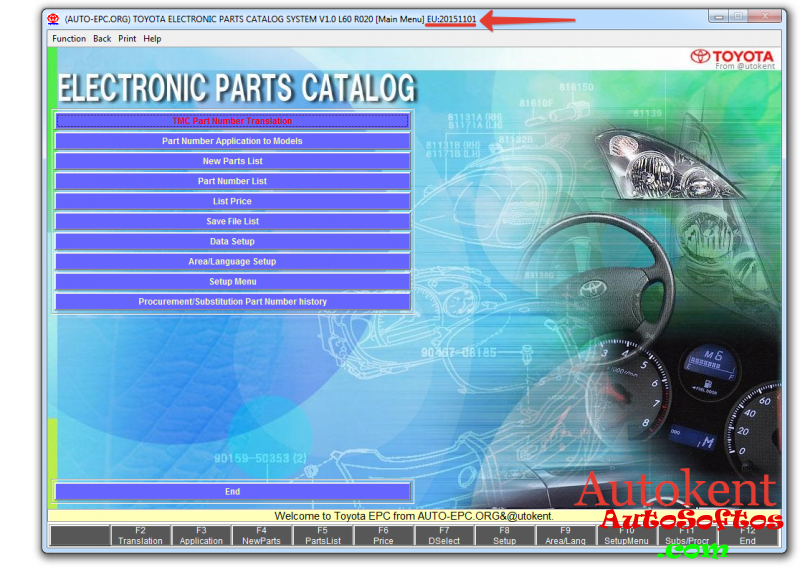Image resolution: width=800 pixels, height=567 pixels.
Task: Open Procurement/Substitution Part Number history
Action: coord(232,301)
